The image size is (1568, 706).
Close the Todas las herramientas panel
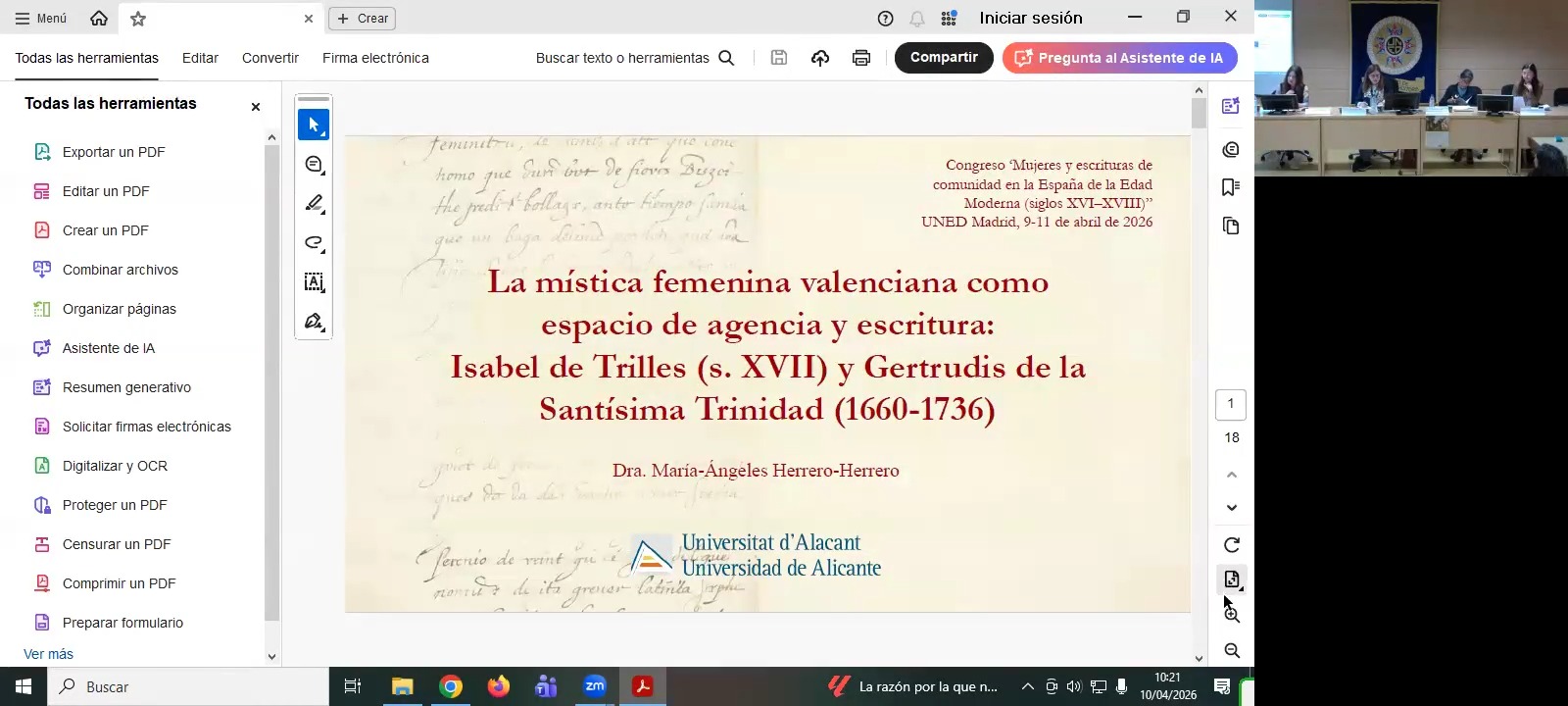click(x=256, y=107)
